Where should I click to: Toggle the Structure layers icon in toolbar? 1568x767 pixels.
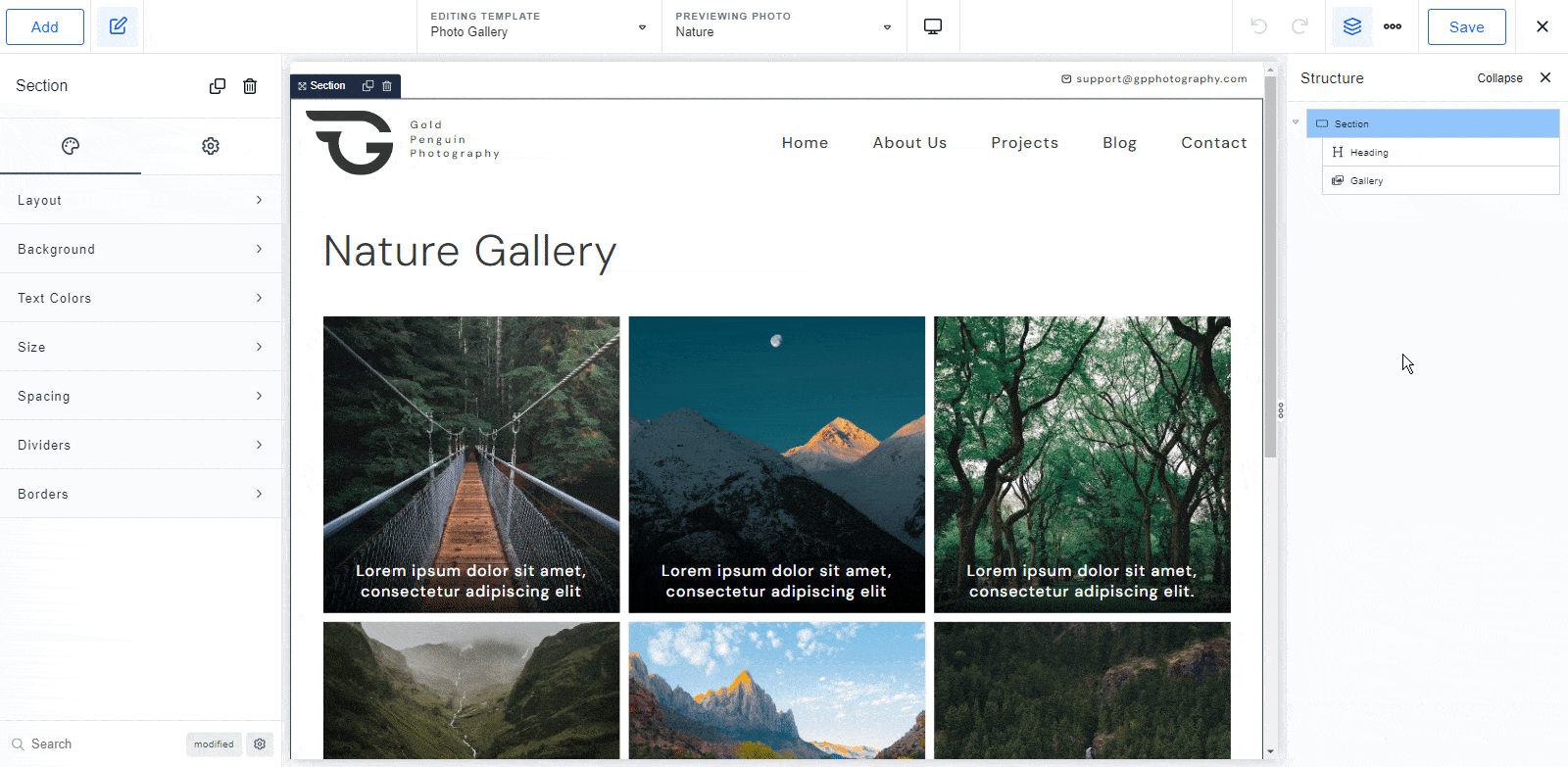pos(1352,26)
